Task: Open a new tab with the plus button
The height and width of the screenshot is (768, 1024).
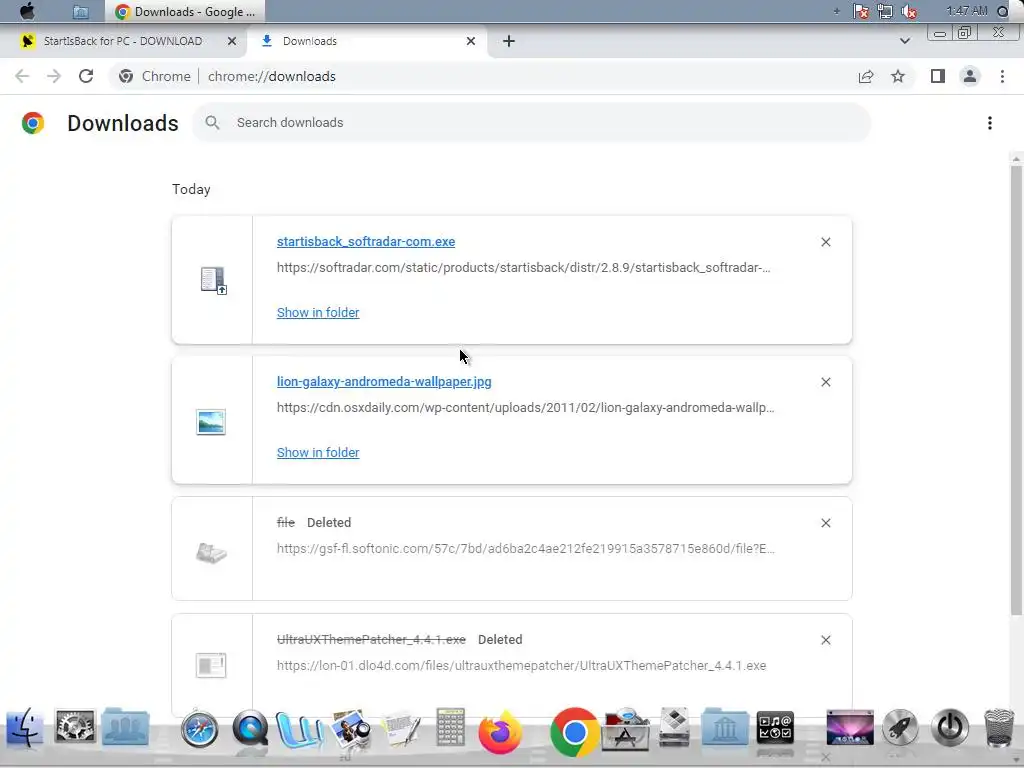Action: [x=509, y=41]
